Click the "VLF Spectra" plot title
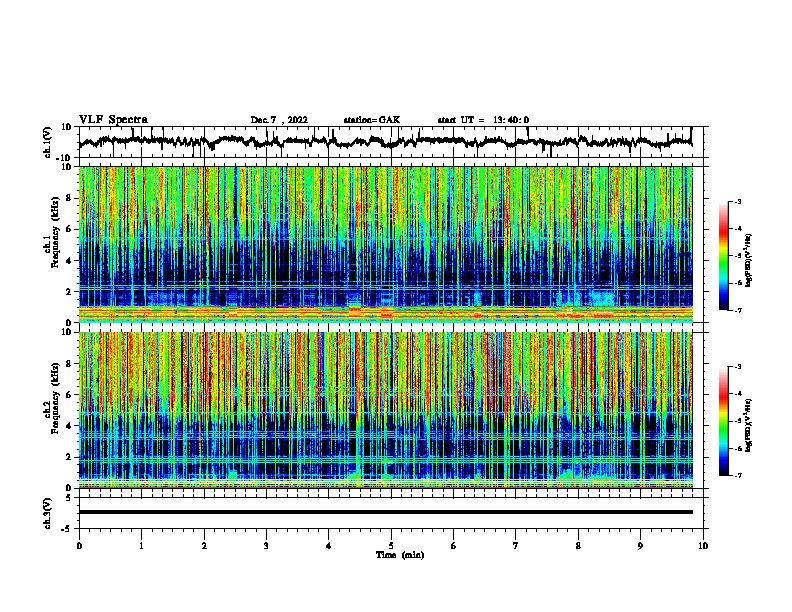 113,120
